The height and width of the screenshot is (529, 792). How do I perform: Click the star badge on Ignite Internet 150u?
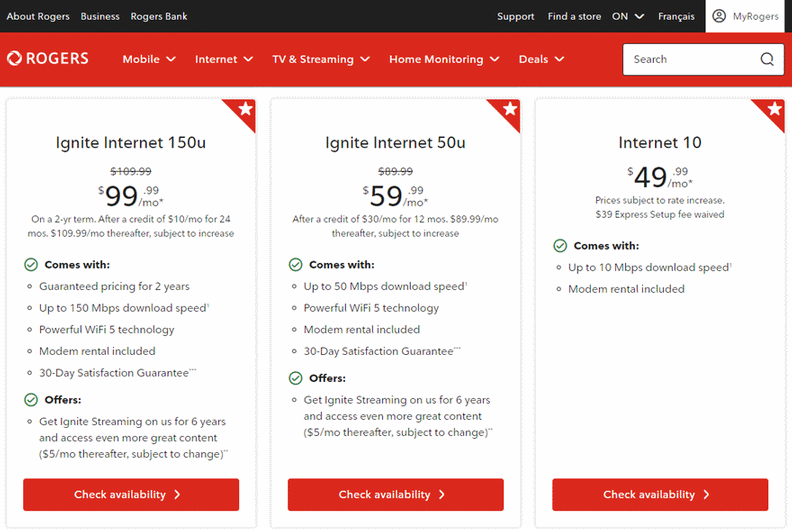click(x=244, y=109)
